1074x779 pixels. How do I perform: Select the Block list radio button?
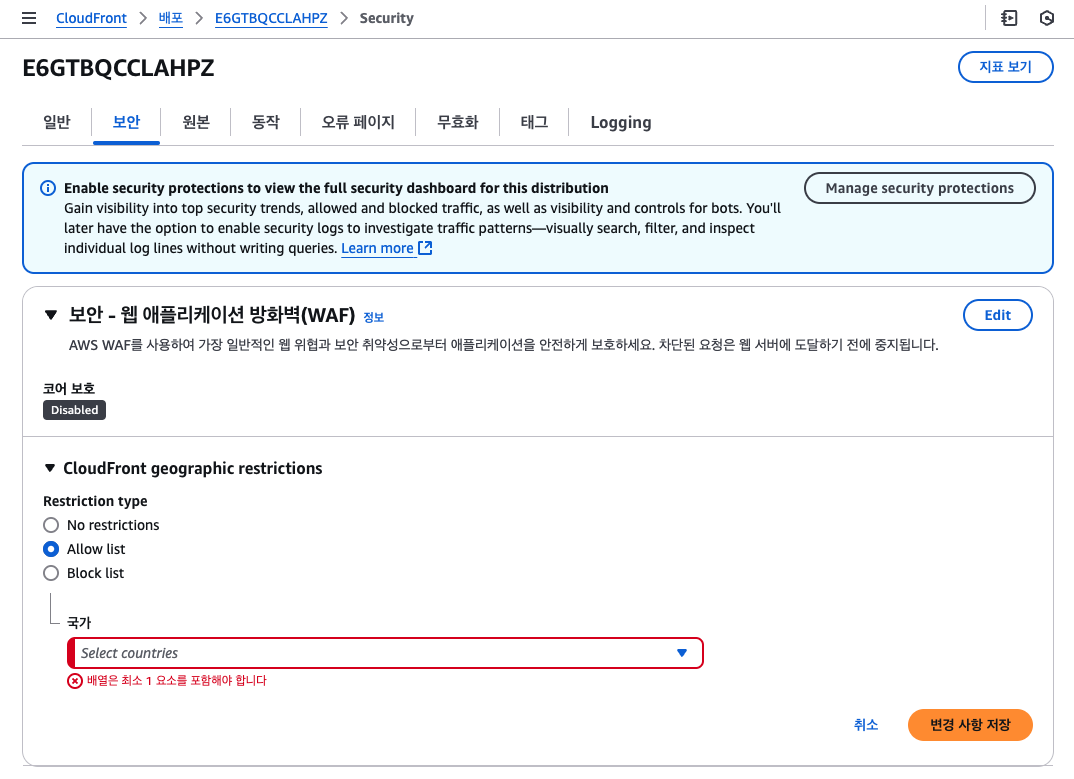(51, 573)
